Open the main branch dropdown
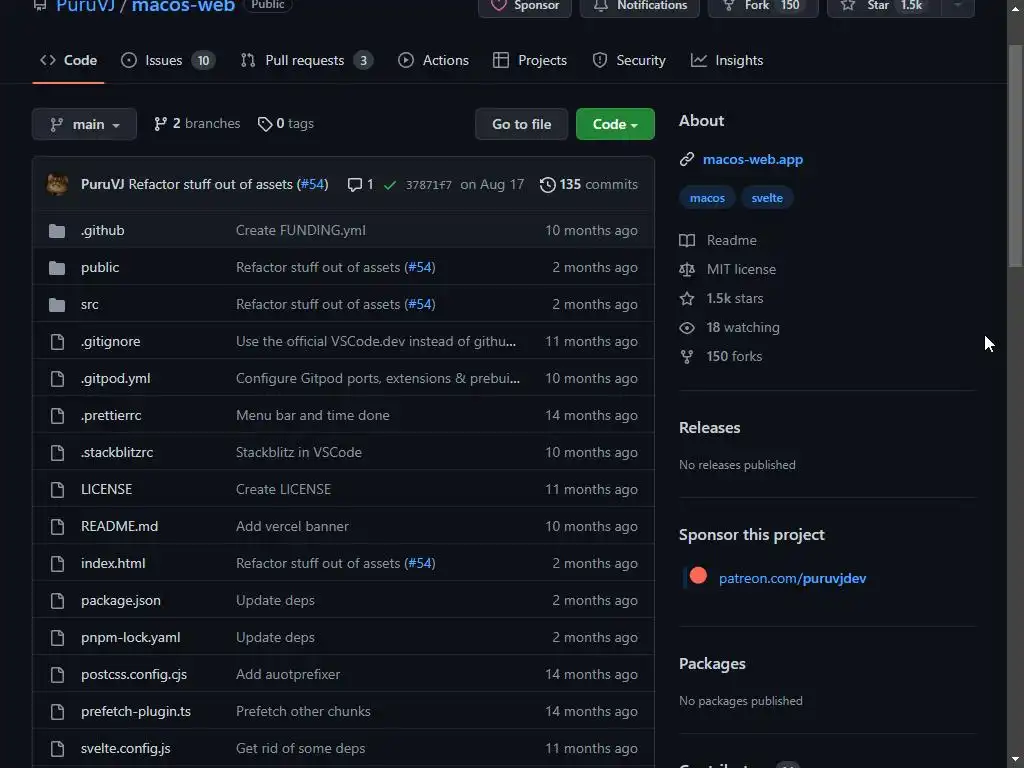Screen dimensions: 1024x768 (84, 124)
